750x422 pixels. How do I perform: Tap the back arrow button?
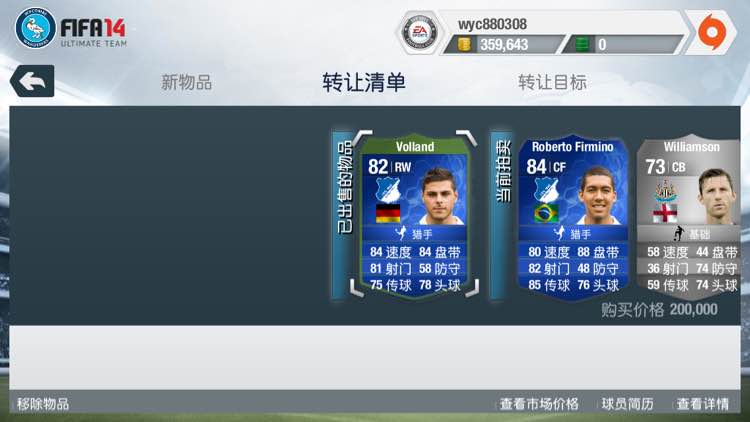click(32, 81)
